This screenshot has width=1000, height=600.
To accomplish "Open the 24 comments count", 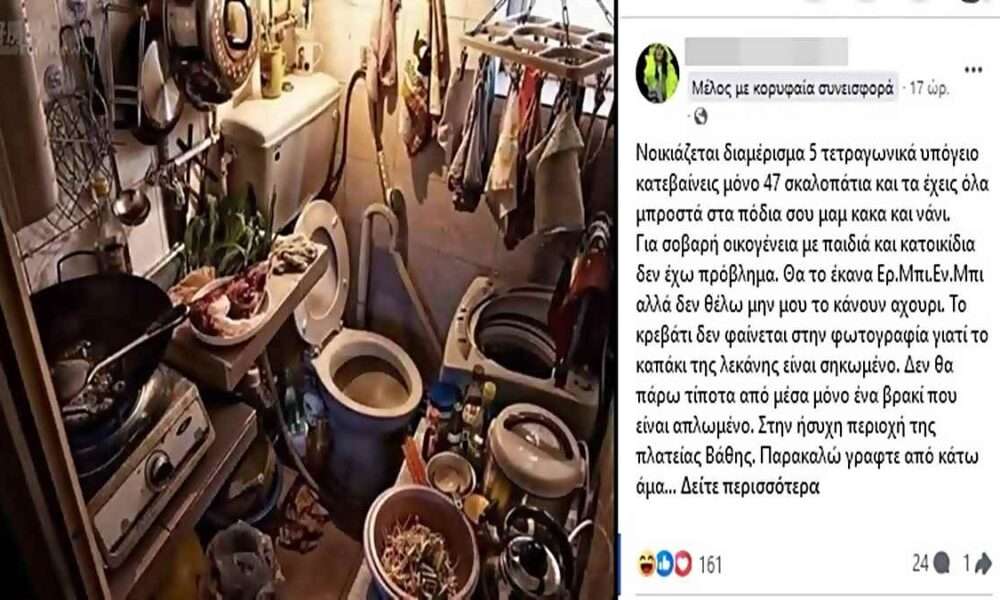I will pyautogui.click(x=920, y=563).
